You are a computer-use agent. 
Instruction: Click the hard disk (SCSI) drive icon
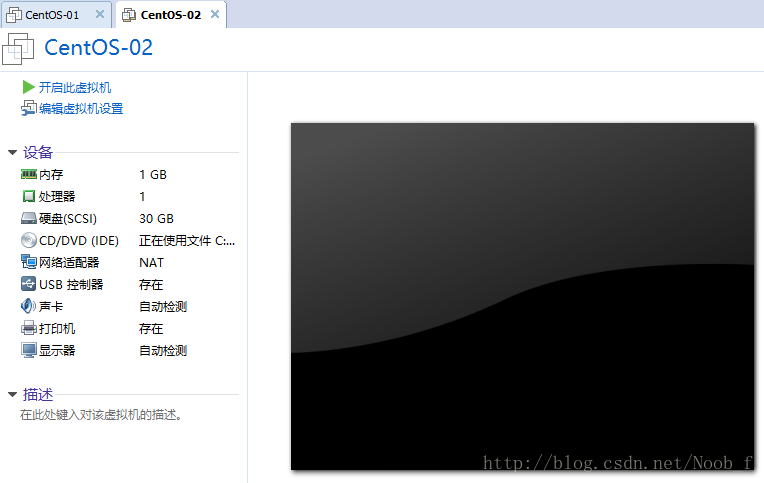29,218
